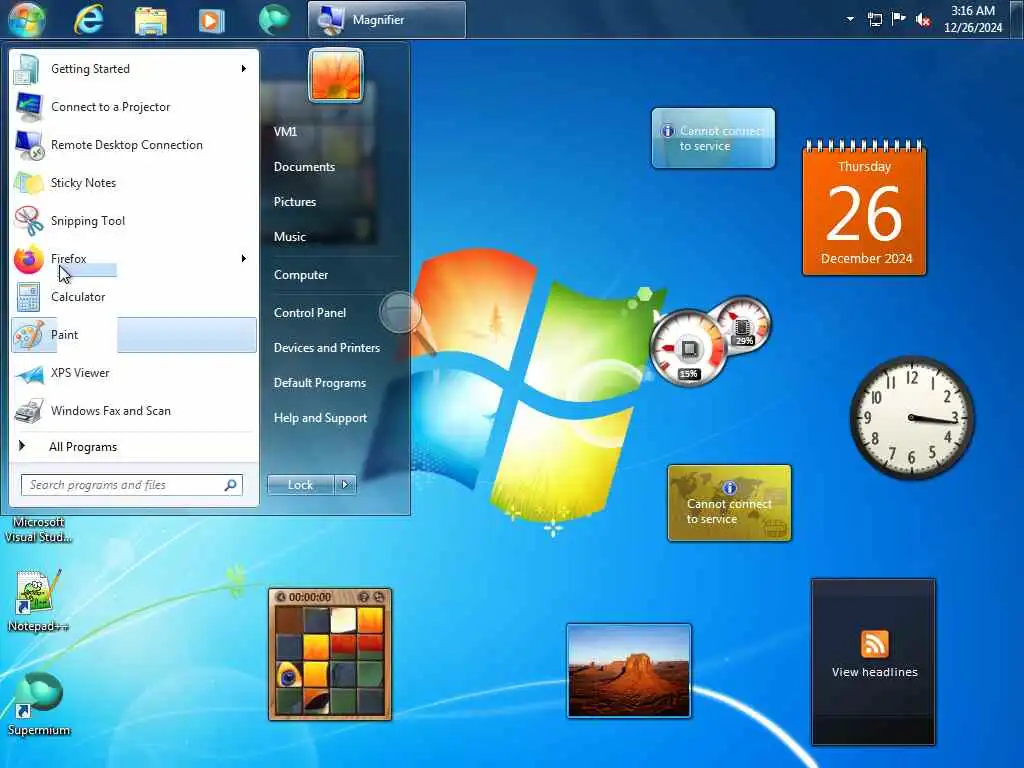Expand the Getting Started submenu arrow
Viewport: 1024px width, 768px height.
[x=244, y=69]
